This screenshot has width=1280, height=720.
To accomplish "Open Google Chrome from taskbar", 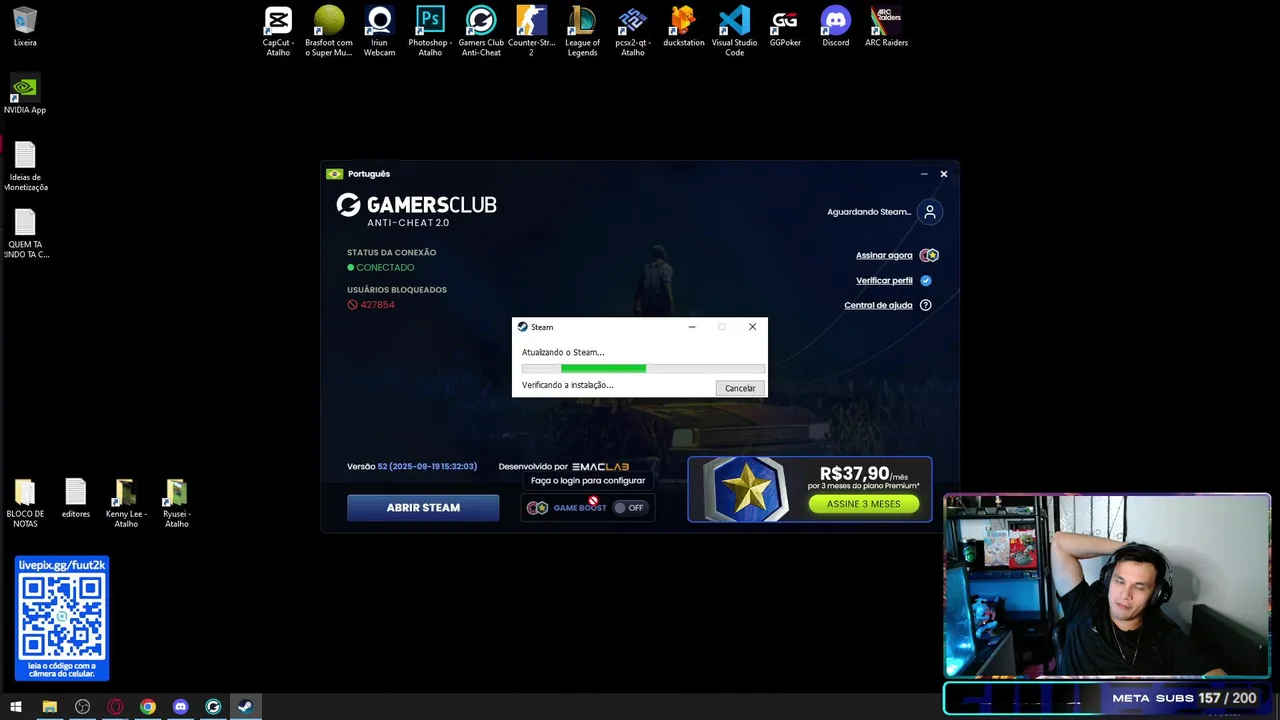I will click(x=148, y=707).
